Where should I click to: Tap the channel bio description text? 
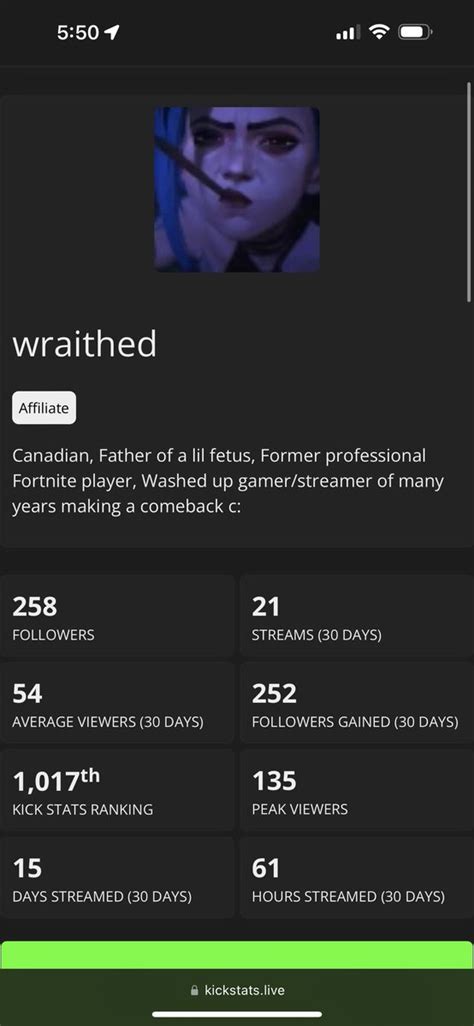point(228,481)
